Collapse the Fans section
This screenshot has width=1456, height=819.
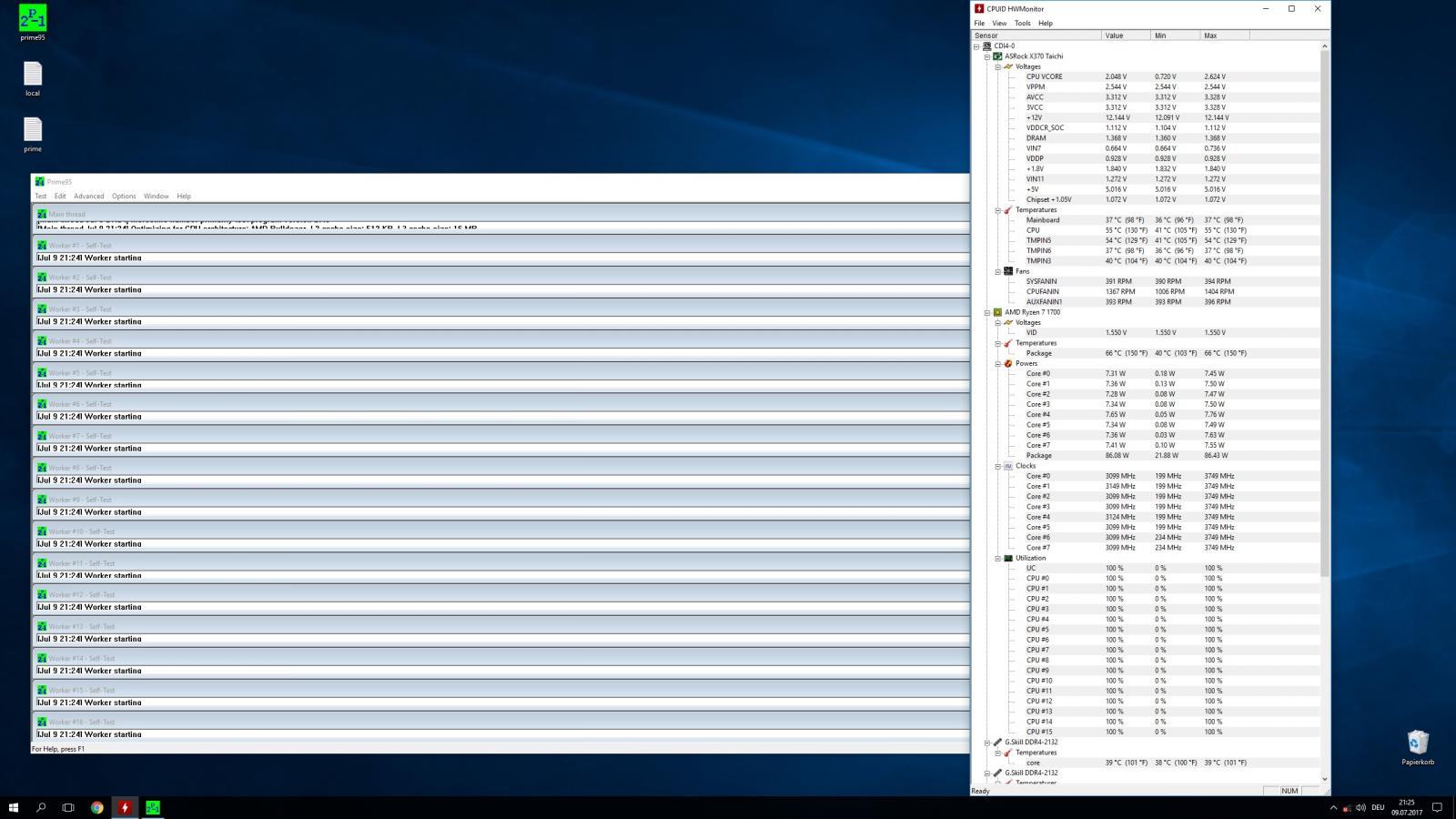pyautogui.click(x=997, y=271)
